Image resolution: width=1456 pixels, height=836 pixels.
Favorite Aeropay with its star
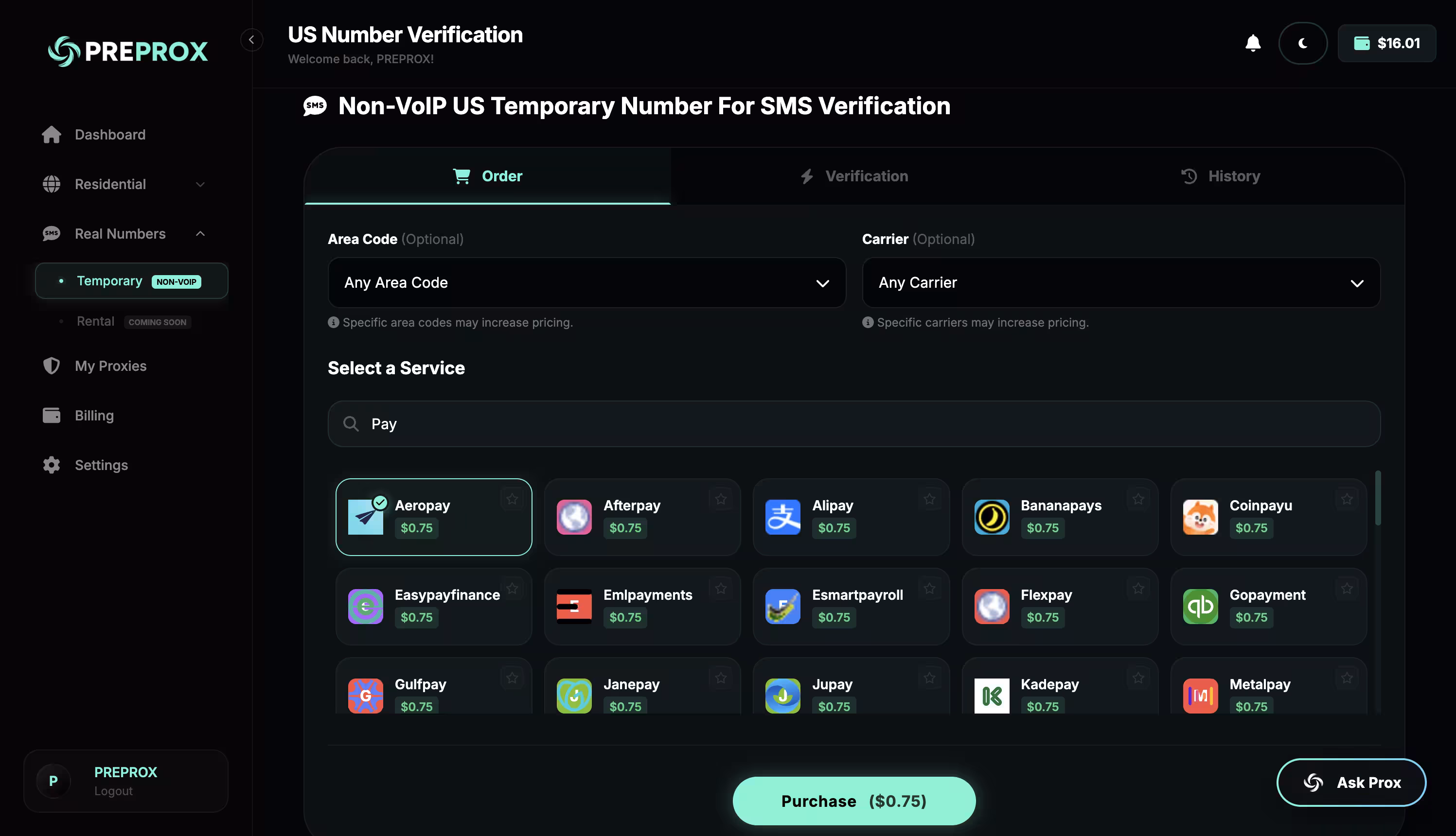click(512, 499)
